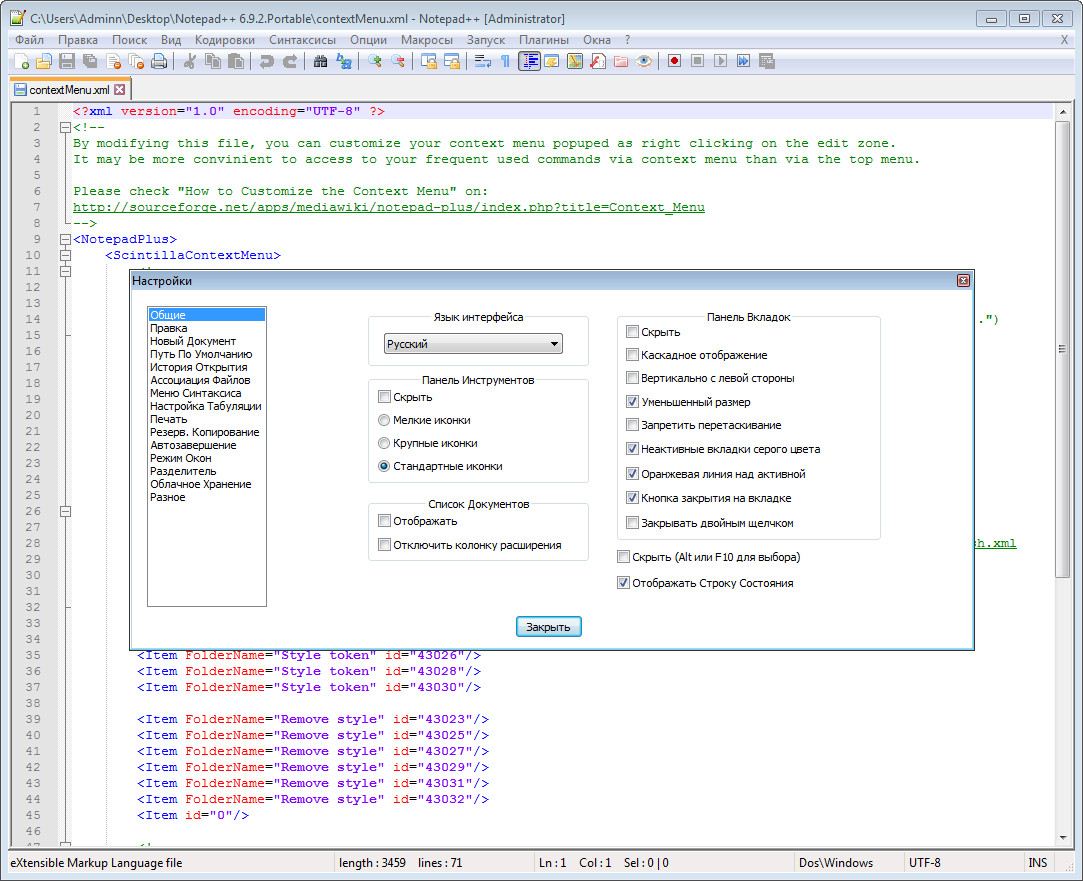Image resolution: width=1083 pixels, height=881 pixels.
Task: Toggle the Отображать Строку Состояния checkbox
Action: point(624,583)
